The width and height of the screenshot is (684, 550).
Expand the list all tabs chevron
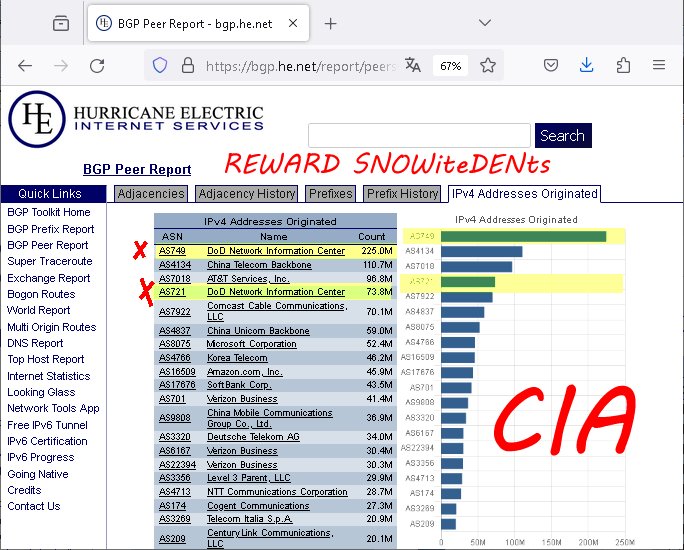point(485,23)
